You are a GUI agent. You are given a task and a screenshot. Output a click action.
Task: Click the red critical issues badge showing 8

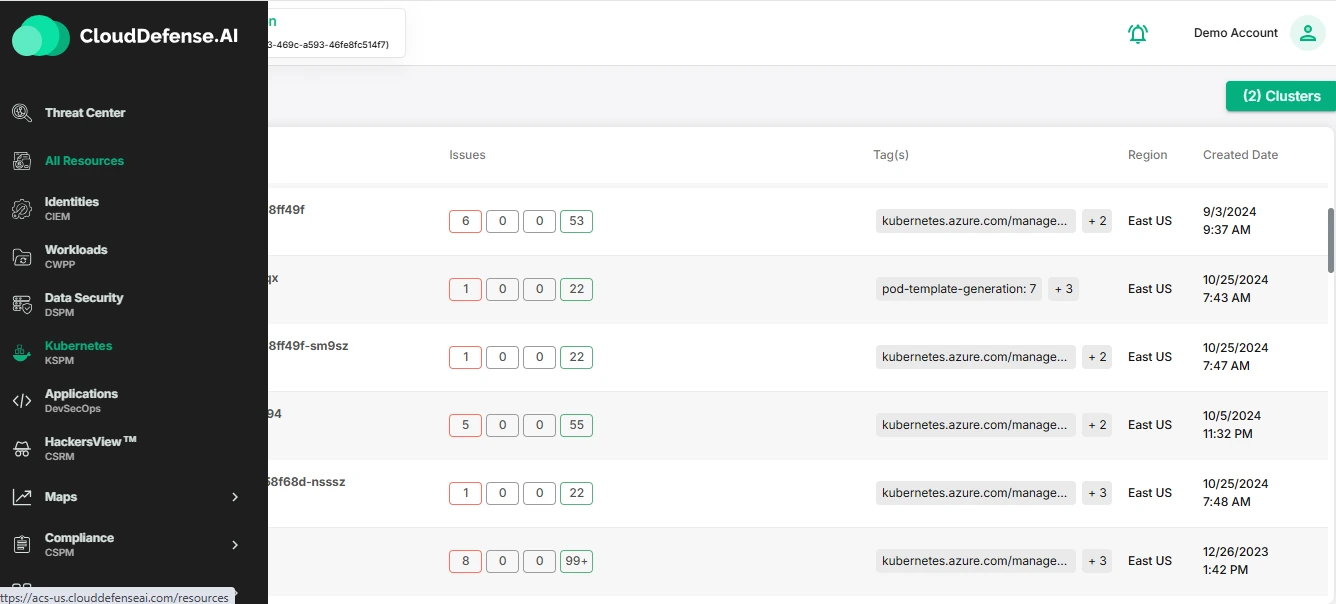tap(465, 561)
